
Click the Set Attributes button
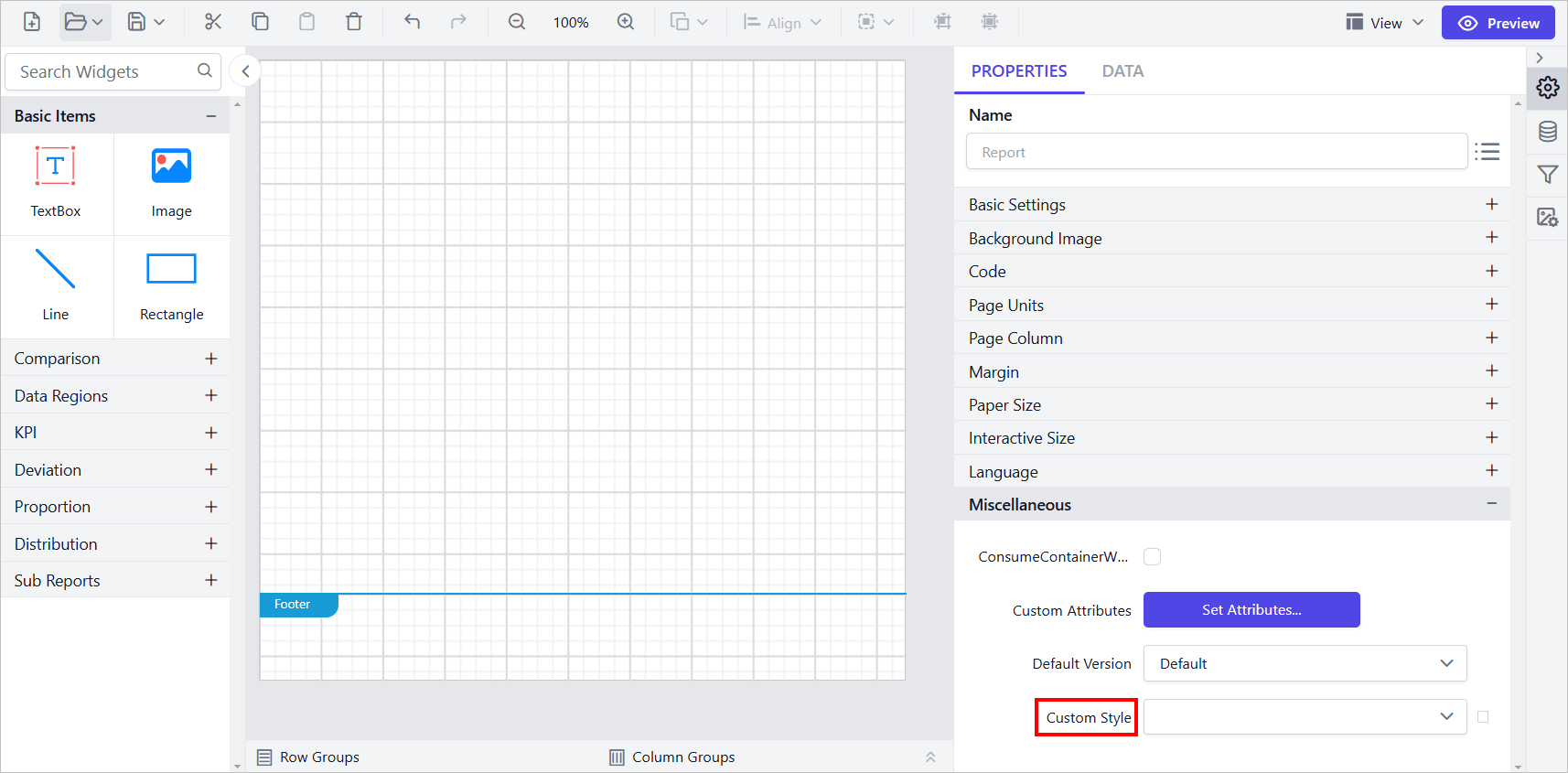coord(1251,610)
